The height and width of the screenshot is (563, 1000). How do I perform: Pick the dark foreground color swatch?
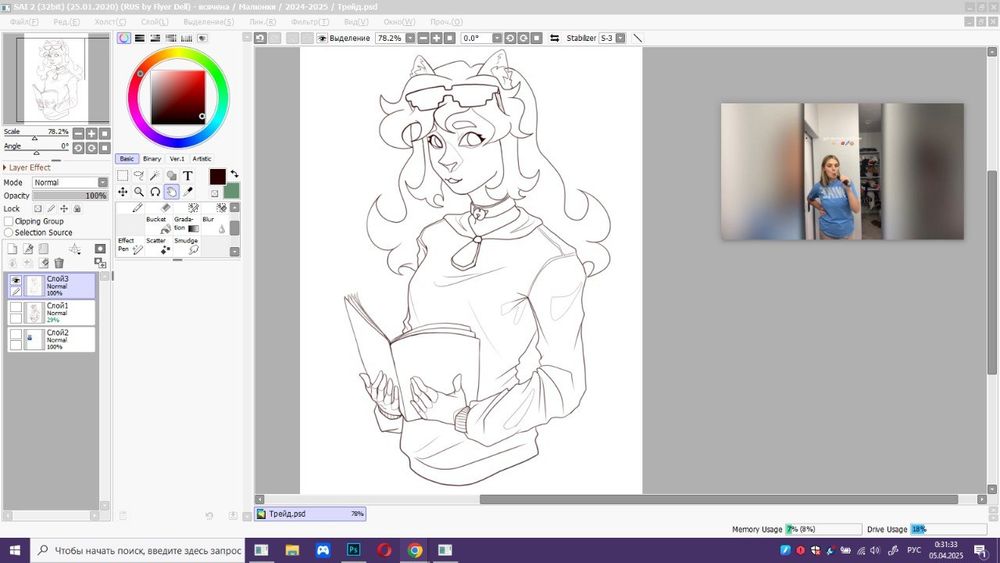pyautogui.click(x=217, y=177)
